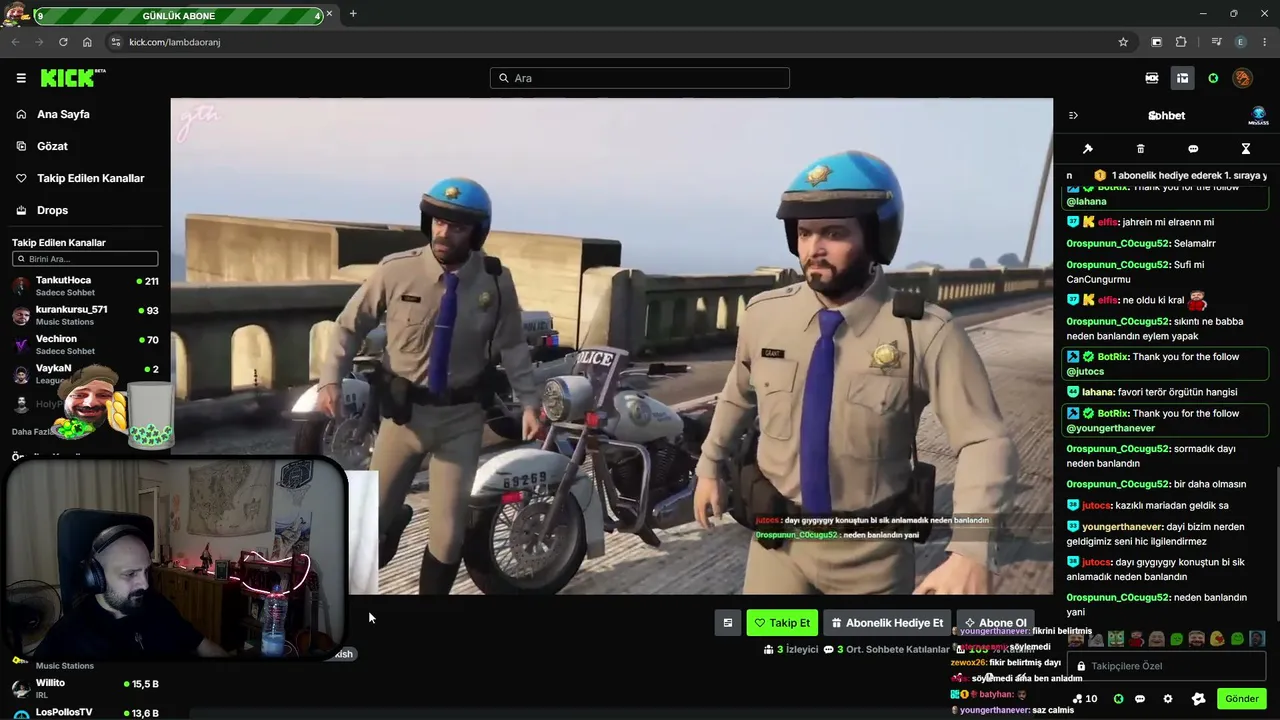Click the hourglass slow mode icon
Viewport: 1280px width, 720px height.
[x=1246, y=149]
